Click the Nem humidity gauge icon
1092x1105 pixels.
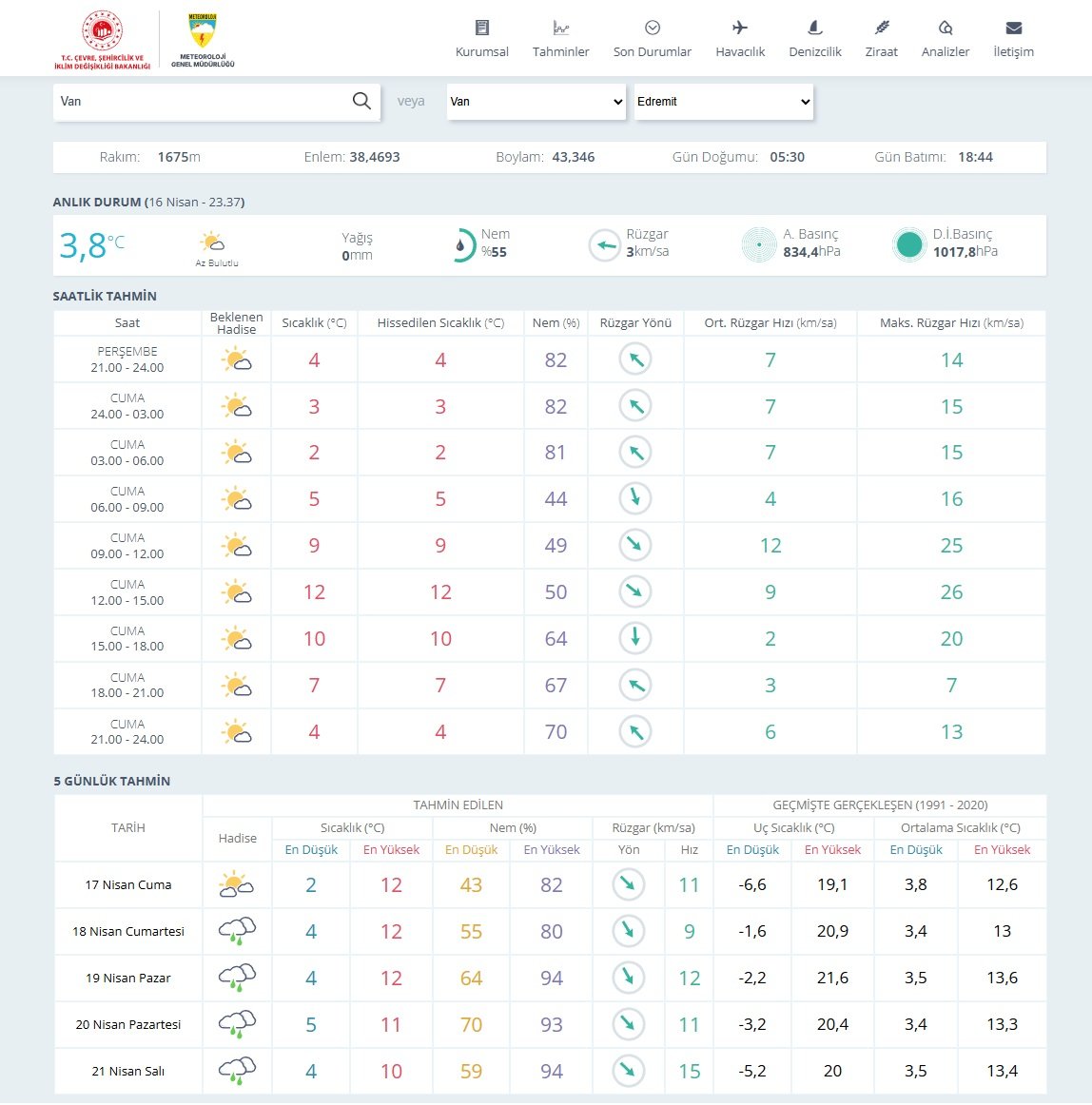click(460, 245)
